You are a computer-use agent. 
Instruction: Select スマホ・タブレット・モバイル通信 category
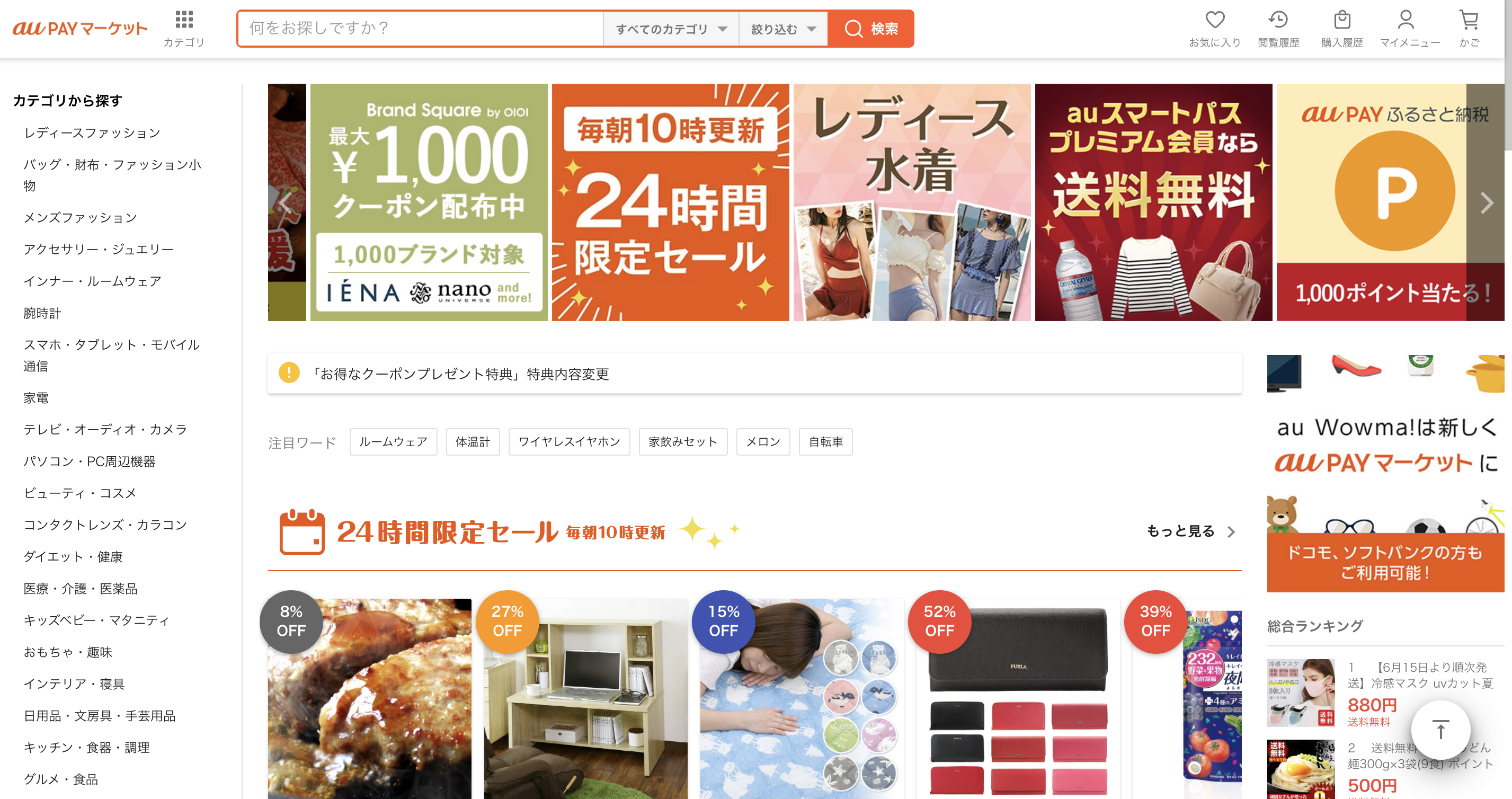(112, 355)
